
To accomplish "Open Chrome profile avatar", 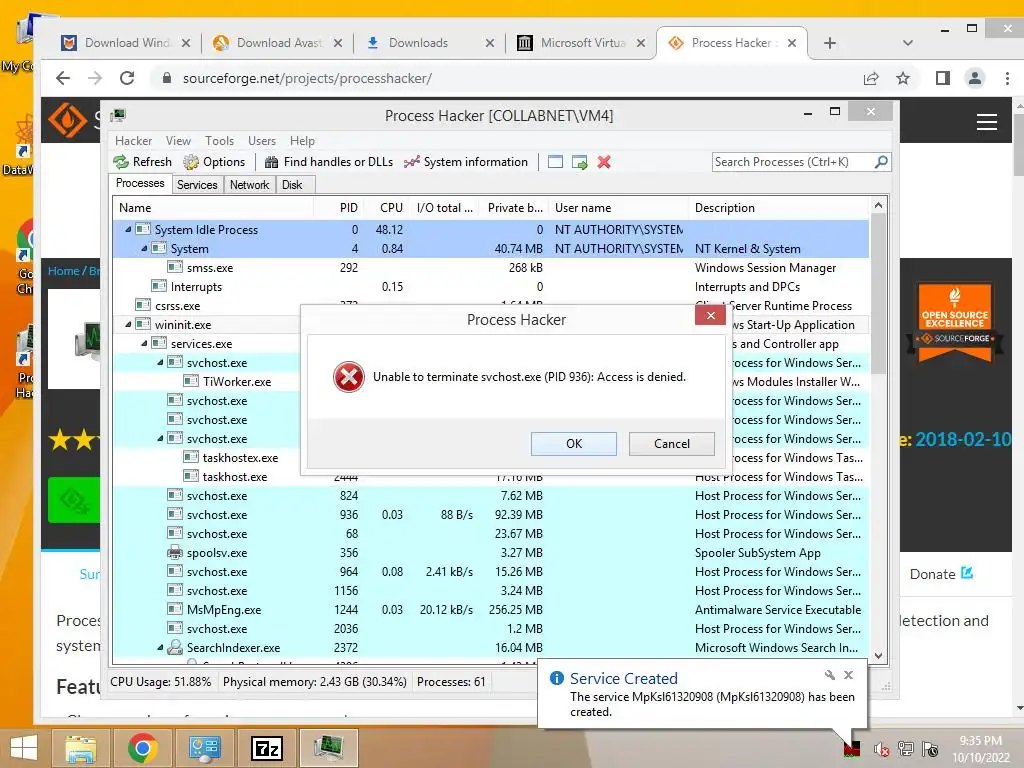I will click(x=974, y=78).
